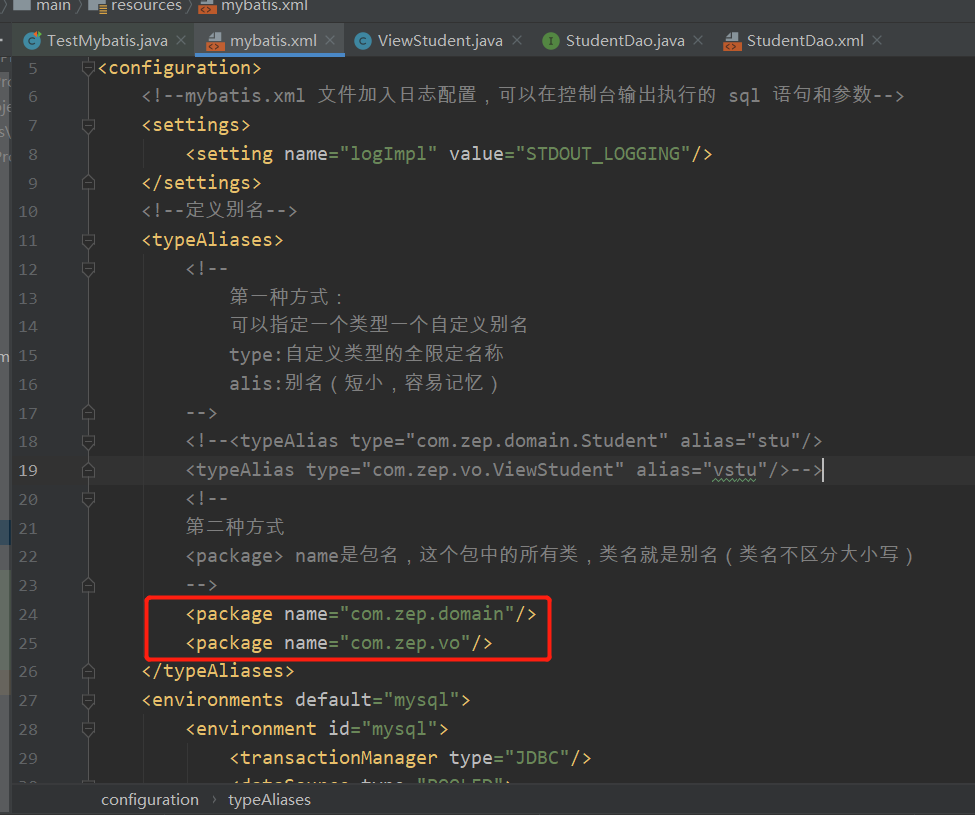
Task: Click the com.zep.domain package name
Action: 427,614
